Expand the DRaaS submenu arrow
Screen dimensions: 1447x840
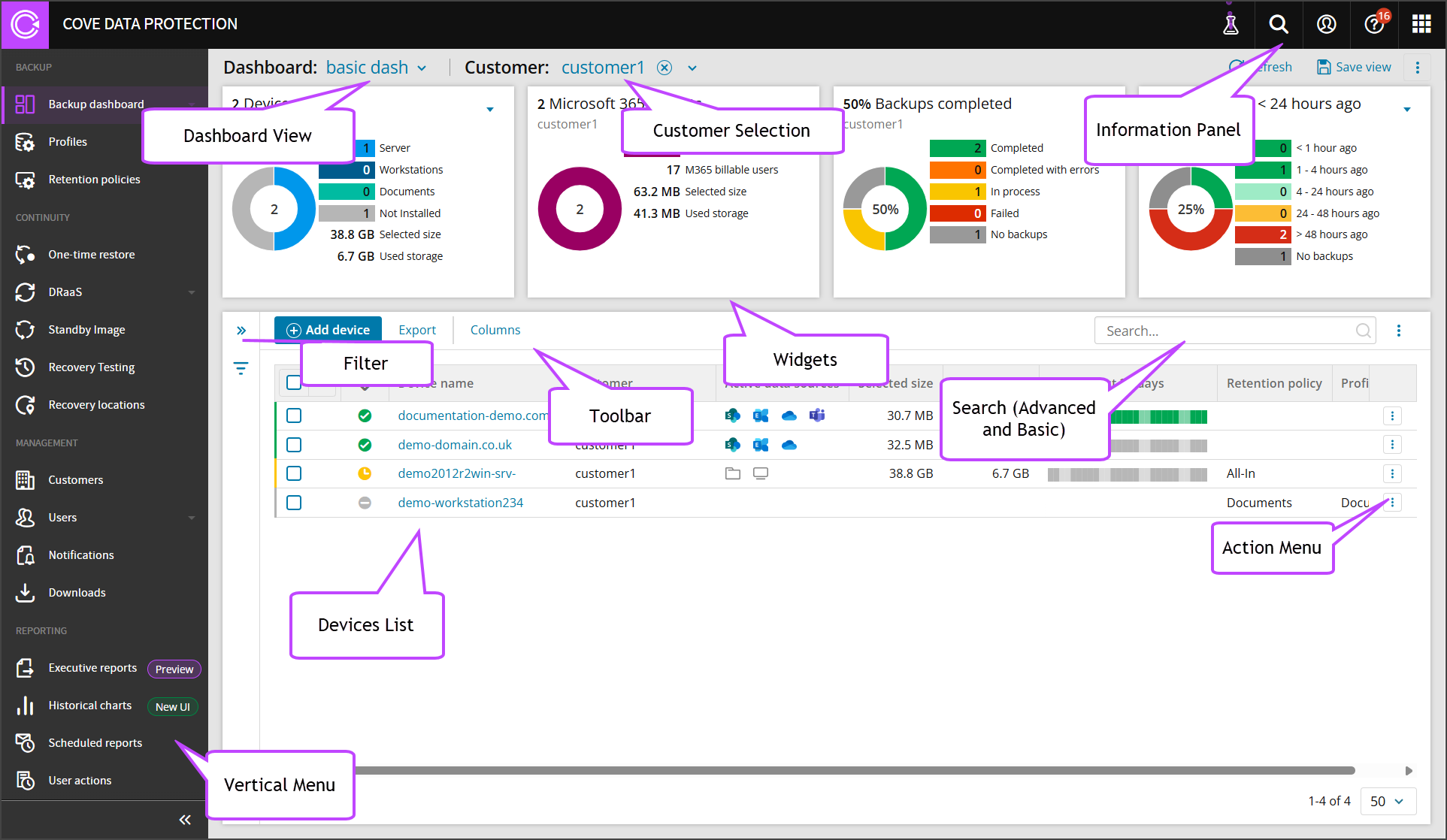pos(192,292)
